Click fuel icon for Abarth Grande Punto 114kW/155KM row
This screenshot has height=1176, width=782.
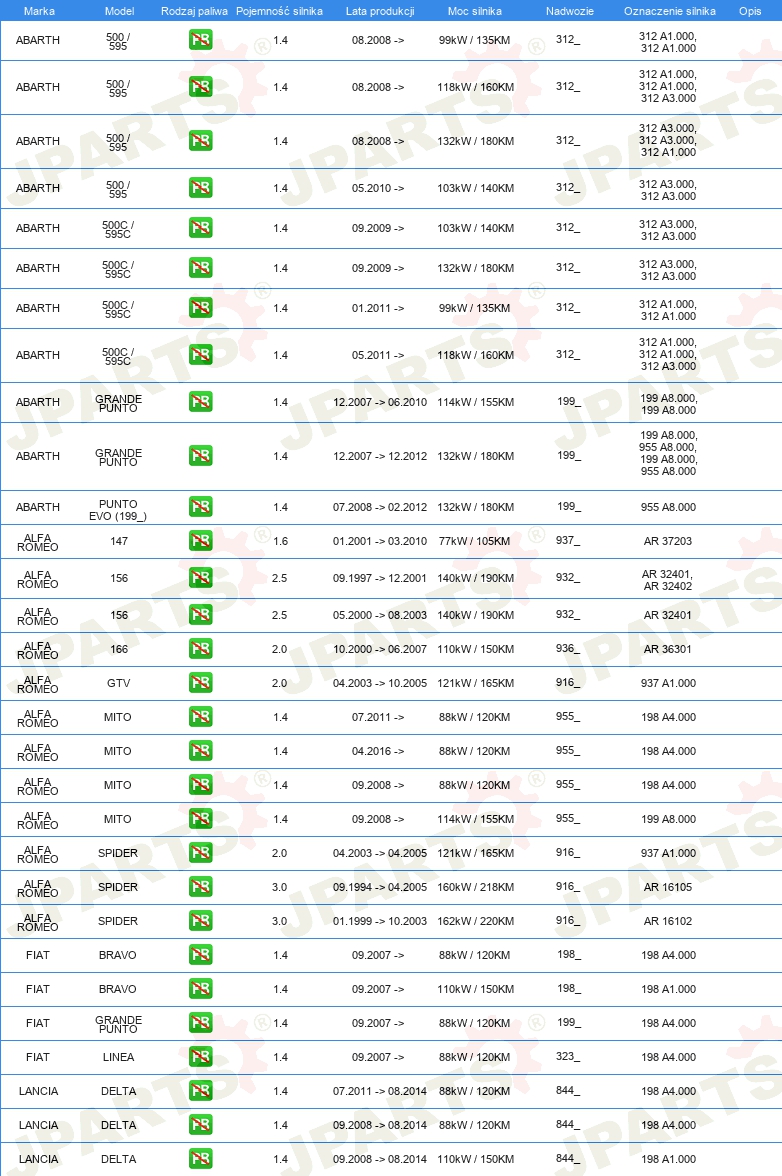pyautogui.click(x=200, y=402)
